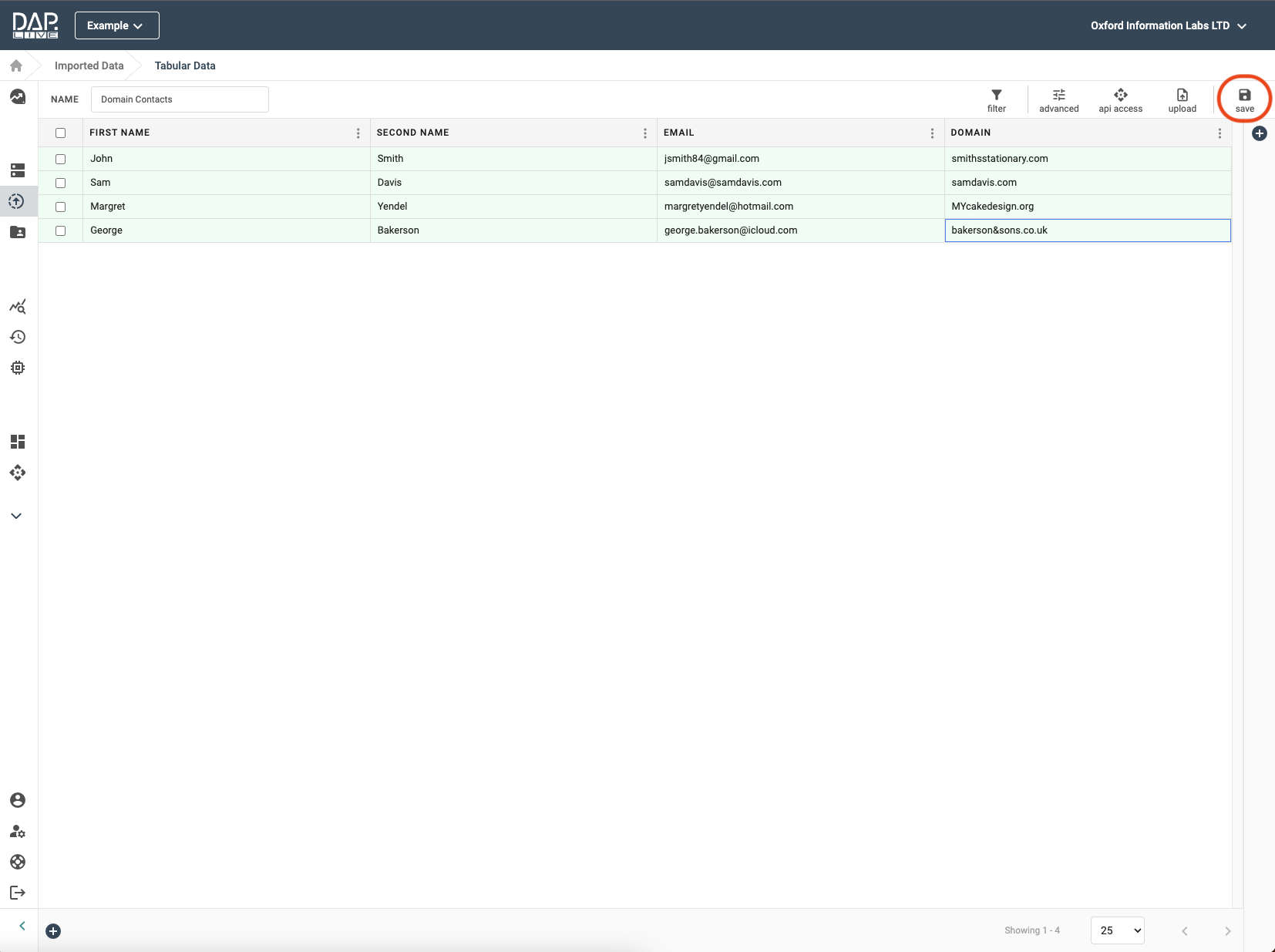1275x952 pixels.
Task: Navigate to Imported Data breadcrumb
Action: click(89, 66)
